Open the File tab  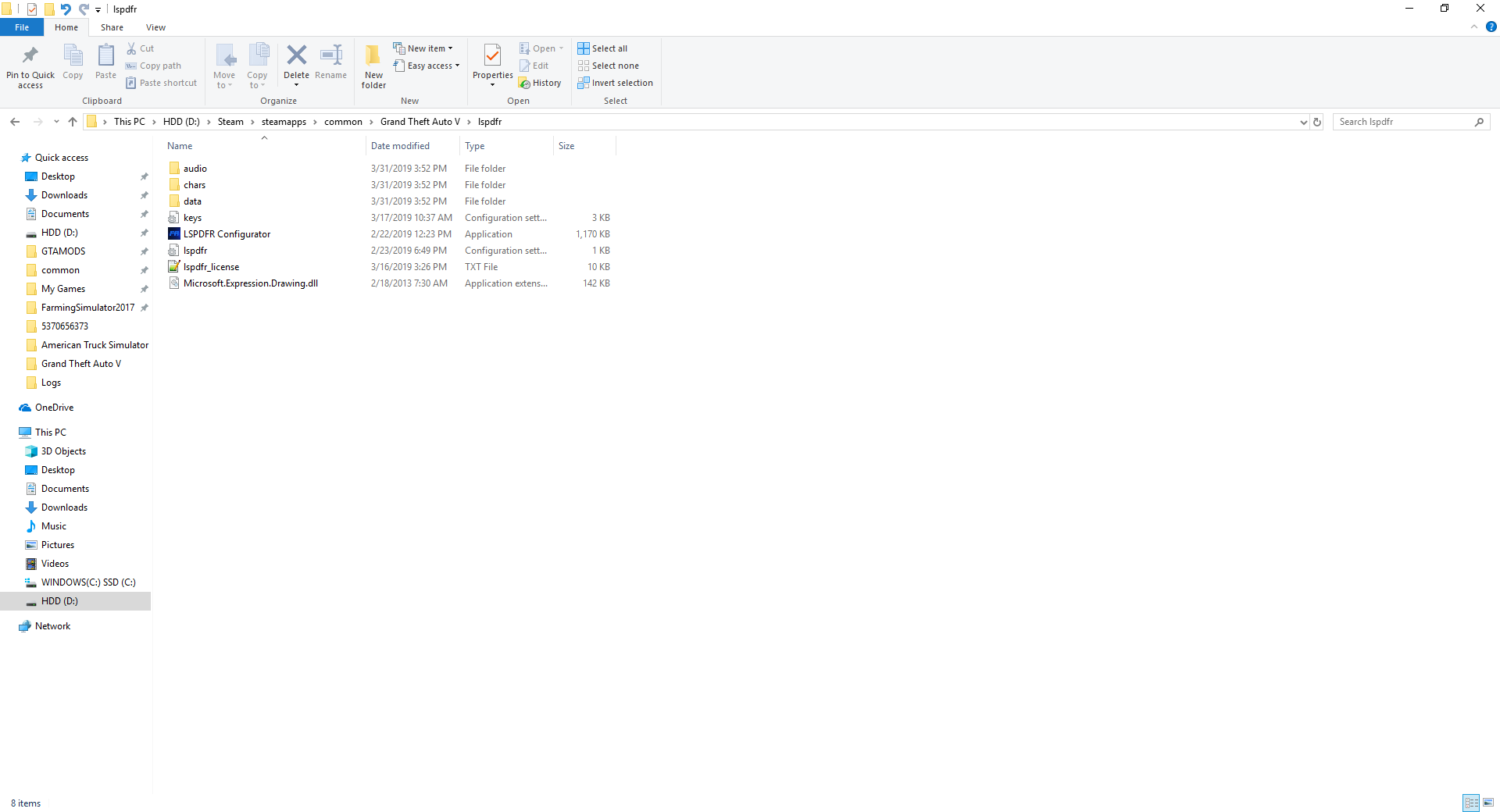click(x=22, y=27)
